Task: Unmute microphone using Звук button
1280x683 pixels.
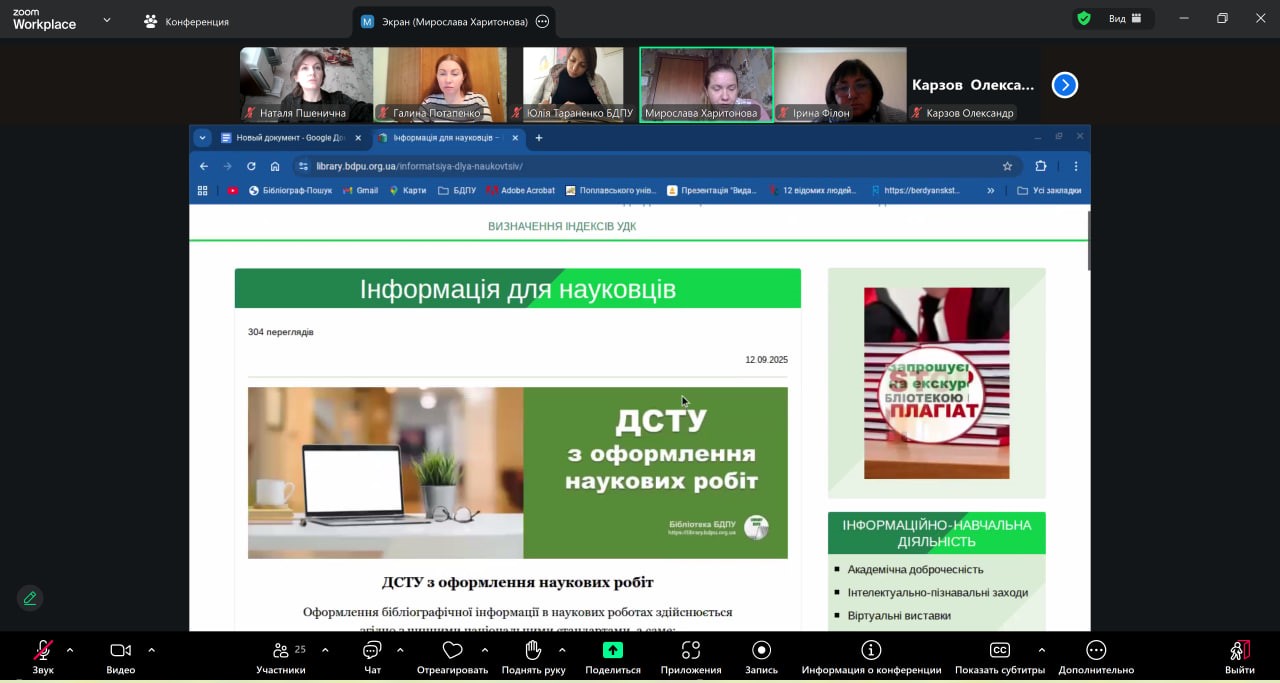Action: click(43, 655)
